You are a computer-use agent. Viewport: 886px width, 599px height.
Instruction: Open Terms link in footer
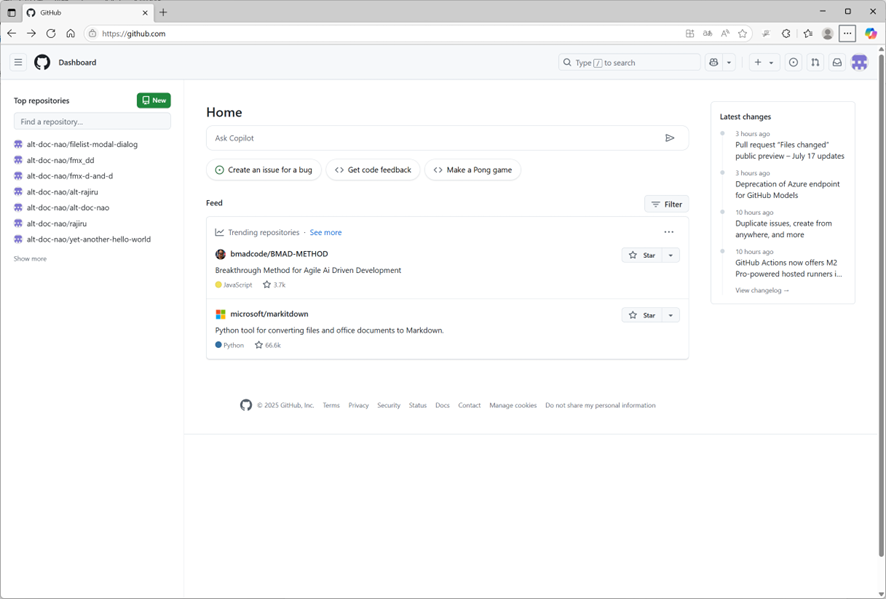[x=331, y=405]
